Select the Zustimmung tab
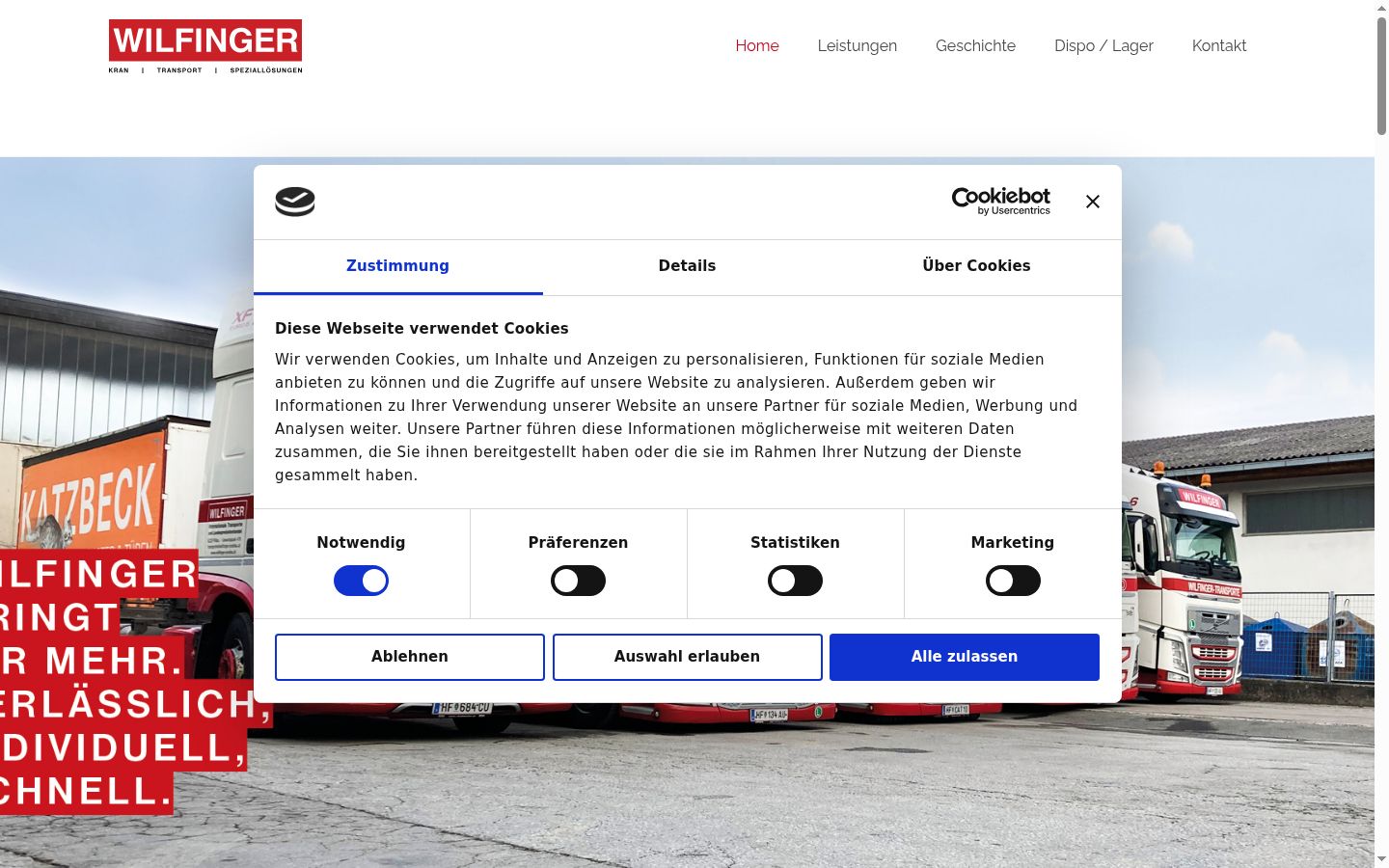 coord(398,266)
